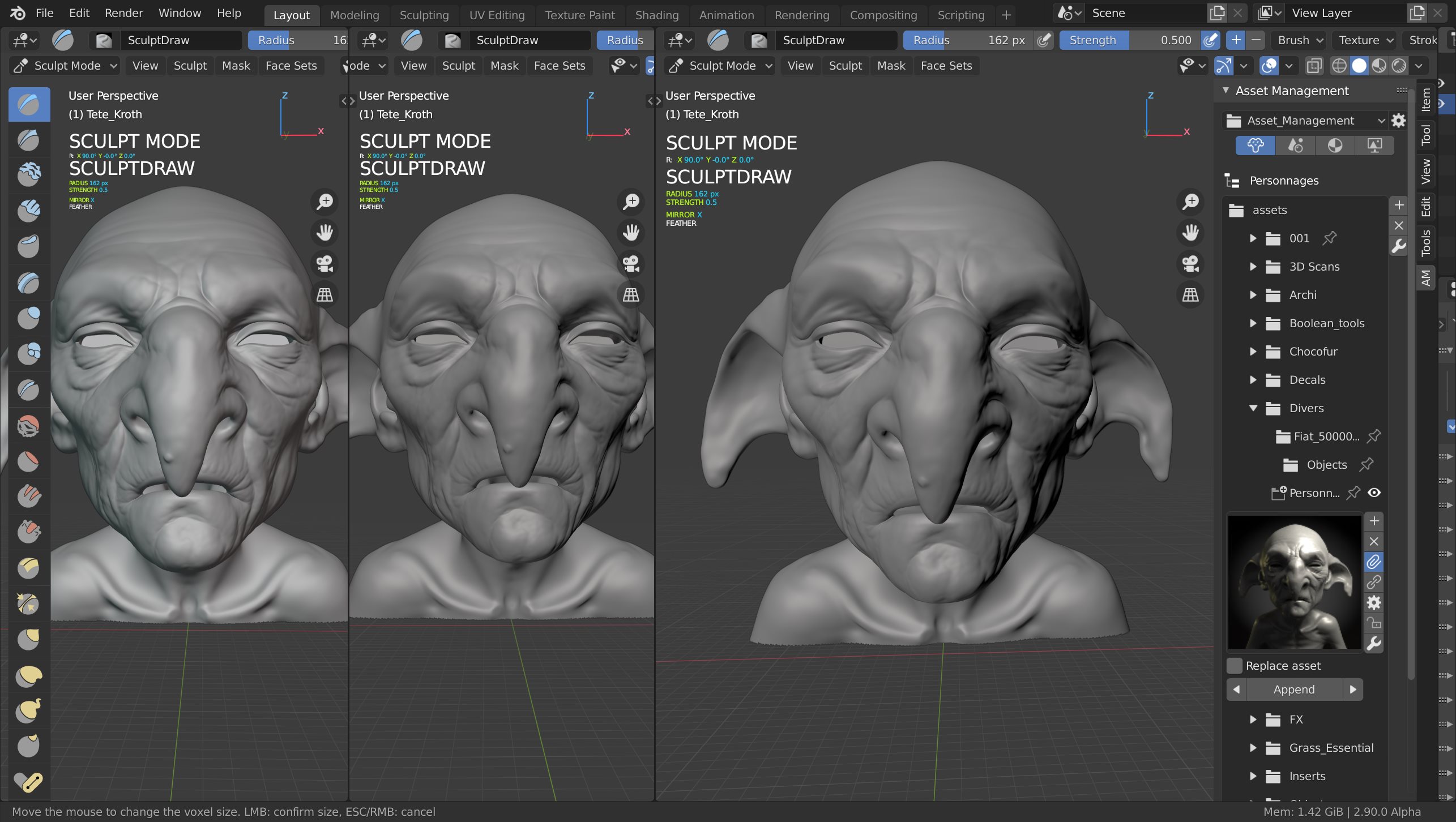Screen dimensions: 1456x822
Task: Expand the 3D Scans folder
Action: [x=1254, y=267]
